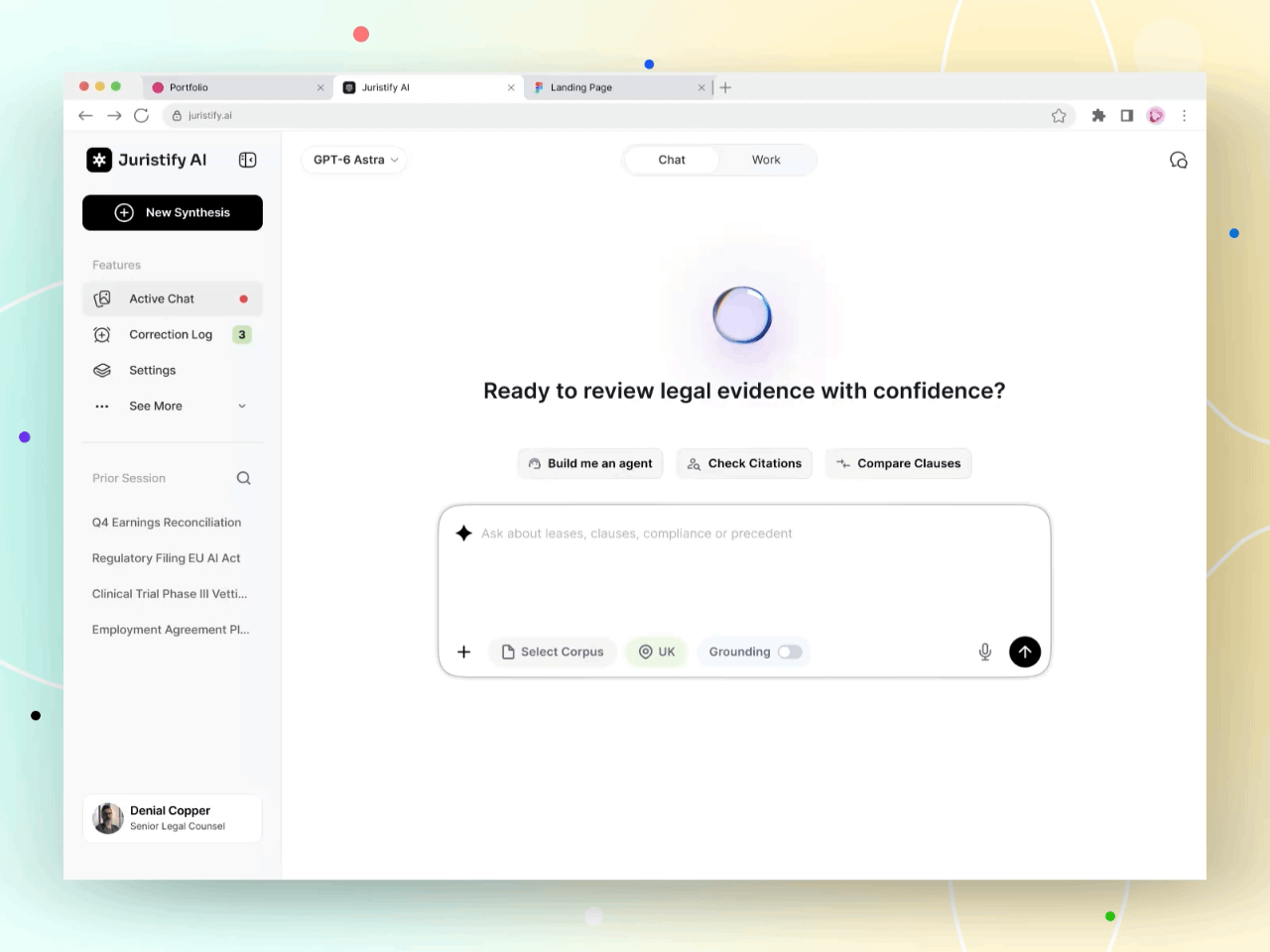The height and width of the screenshot is (952, 1270).
Task: Click the microphone voice input icon
Action: pos(985,652)
